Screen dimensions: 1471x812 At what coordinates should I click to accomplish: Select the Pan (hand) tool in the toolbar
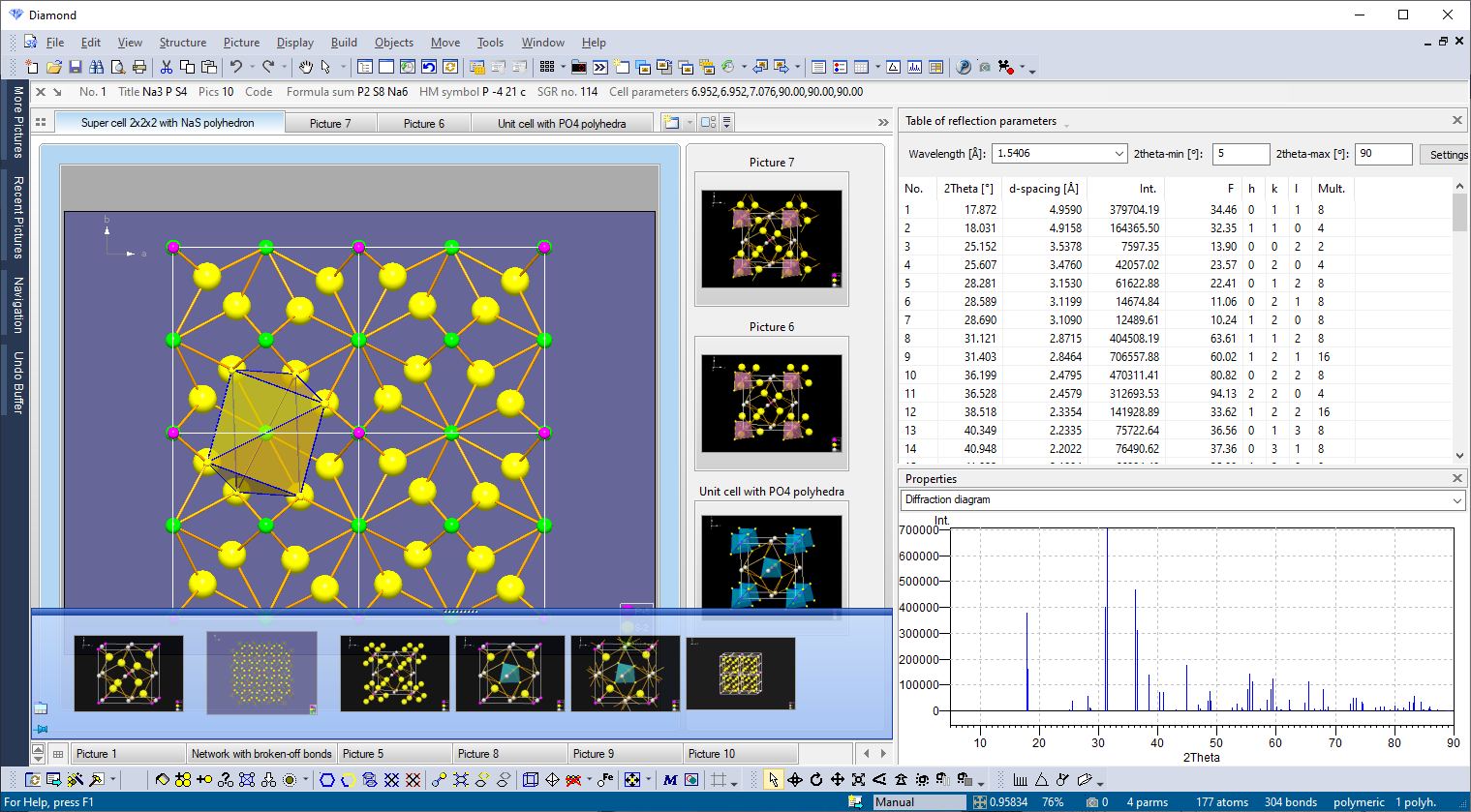[x=306, y=67]
